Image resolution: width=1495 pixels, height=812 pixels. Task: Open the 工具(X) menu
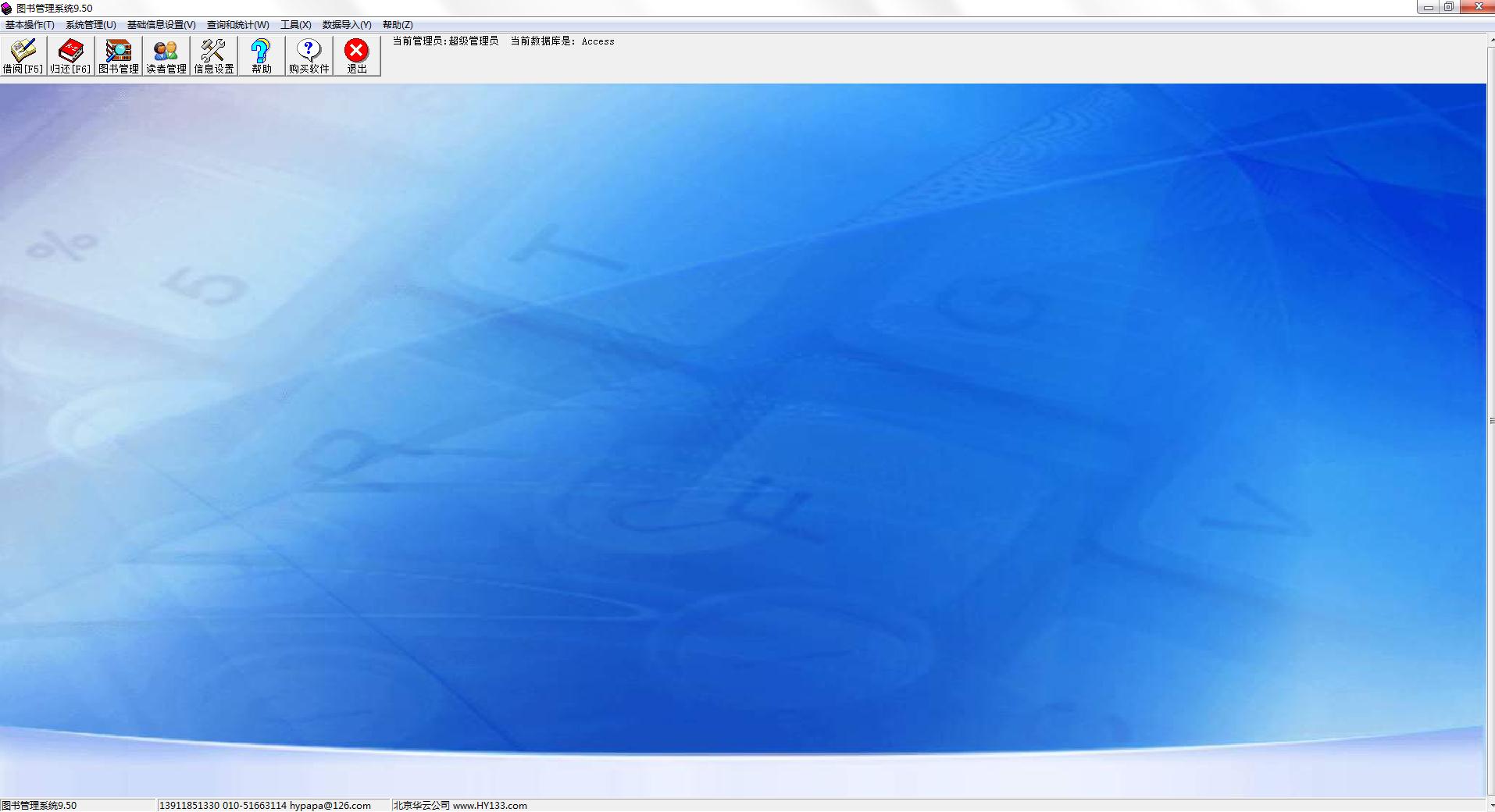tap(296, 25)
